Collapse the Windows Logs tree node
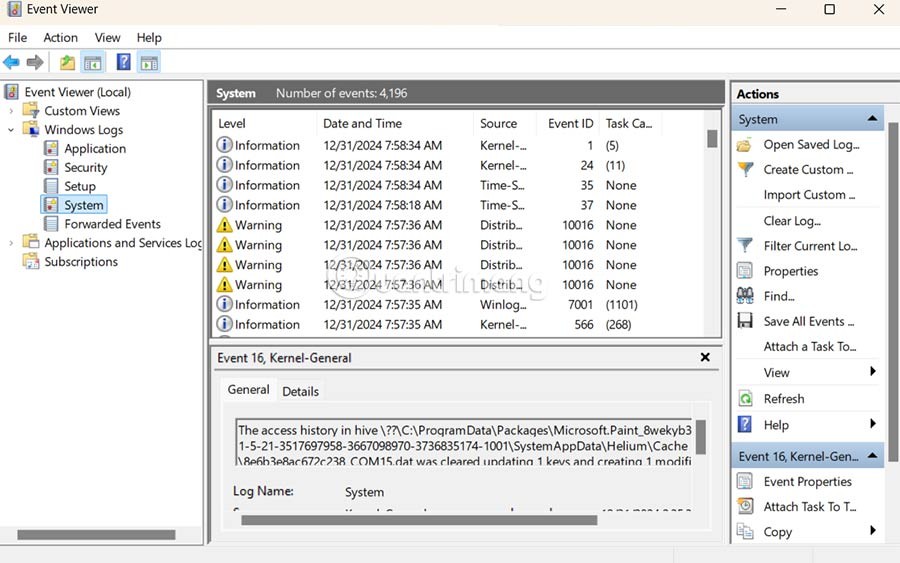Viewport: 900px width, 563px height. tap(11, 130)
